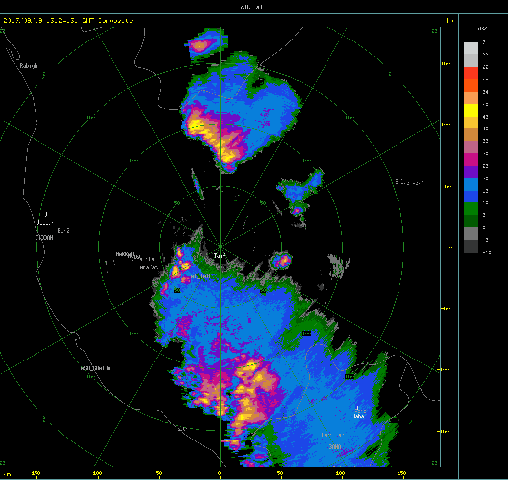The image size is (508, 480).
Task: Pick the purple swatch in the reflectivity scale
Action: click(471, 172)
